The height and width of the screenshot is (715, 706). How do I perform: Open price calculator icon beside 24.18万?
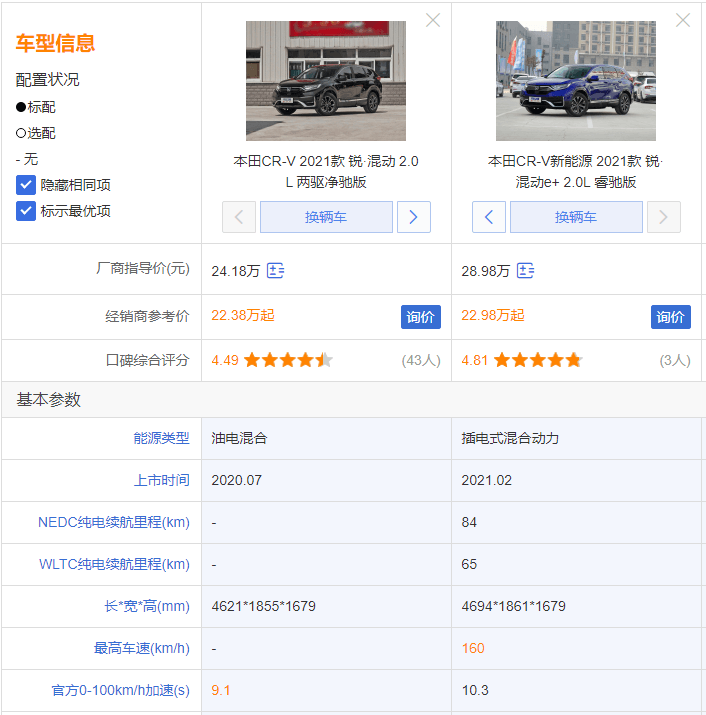pos(275,270)
